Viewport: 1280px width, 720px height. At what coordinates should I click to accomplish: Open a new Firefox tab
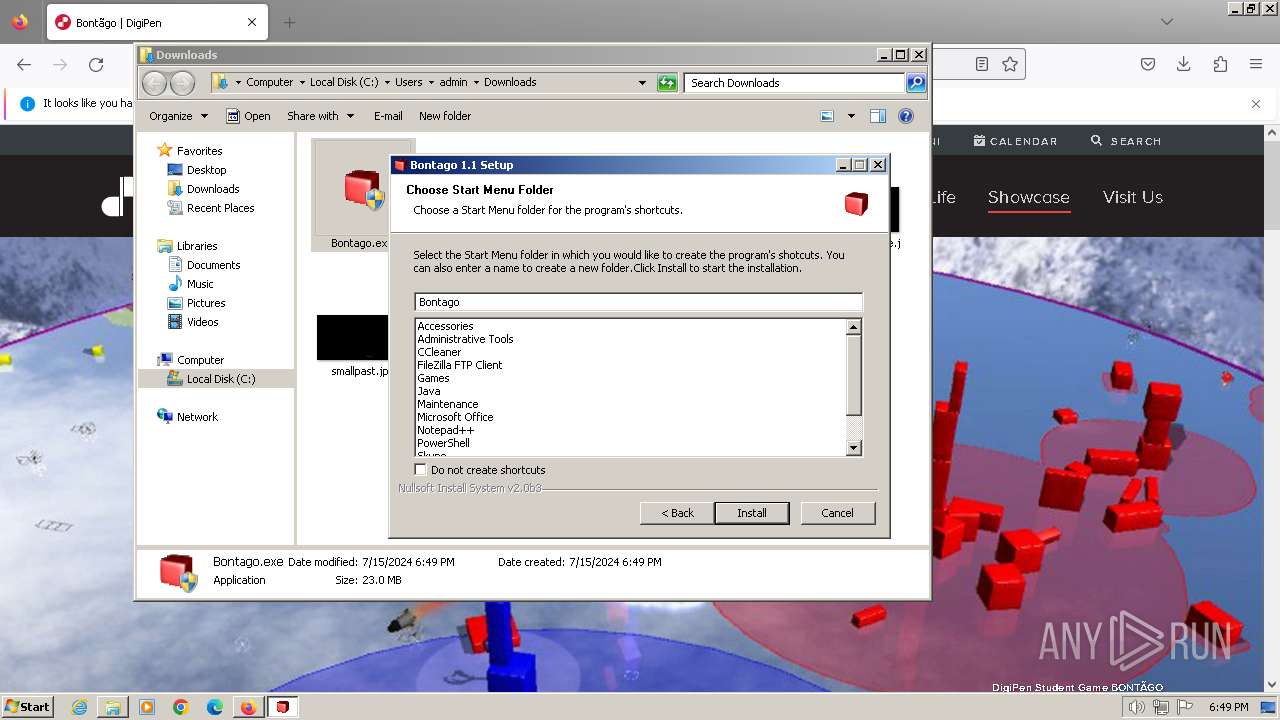pos(289,22)
